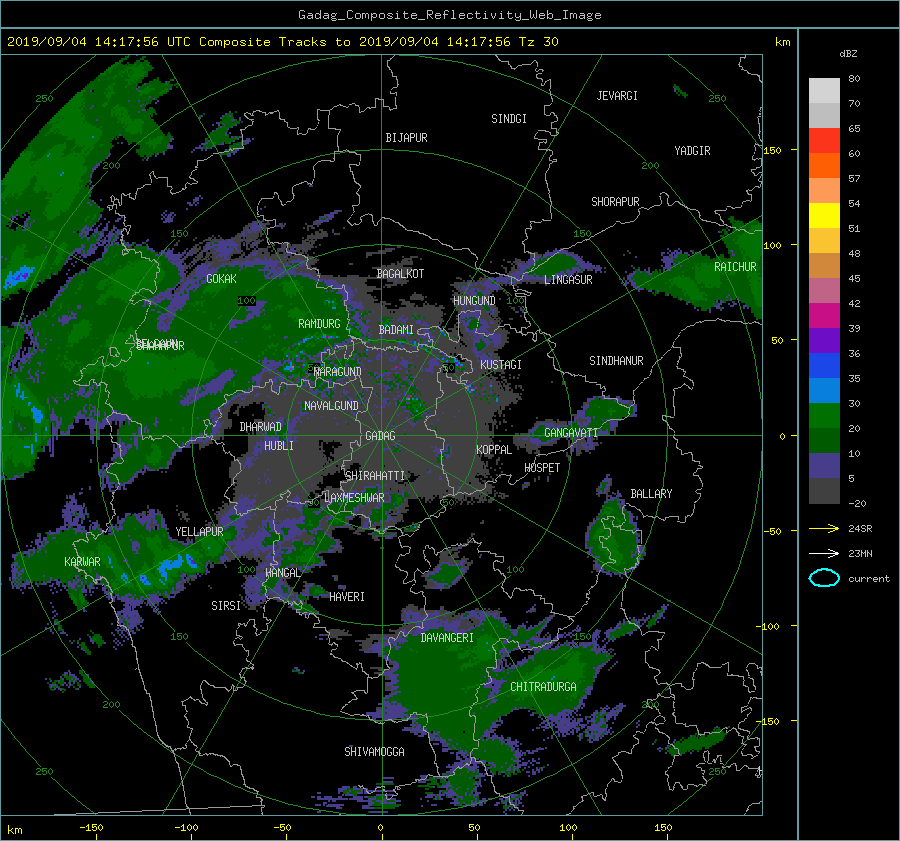Pick the bright yellow 51-54 dBZ swatch
This screenshot has width=900, height=841.
824,216
